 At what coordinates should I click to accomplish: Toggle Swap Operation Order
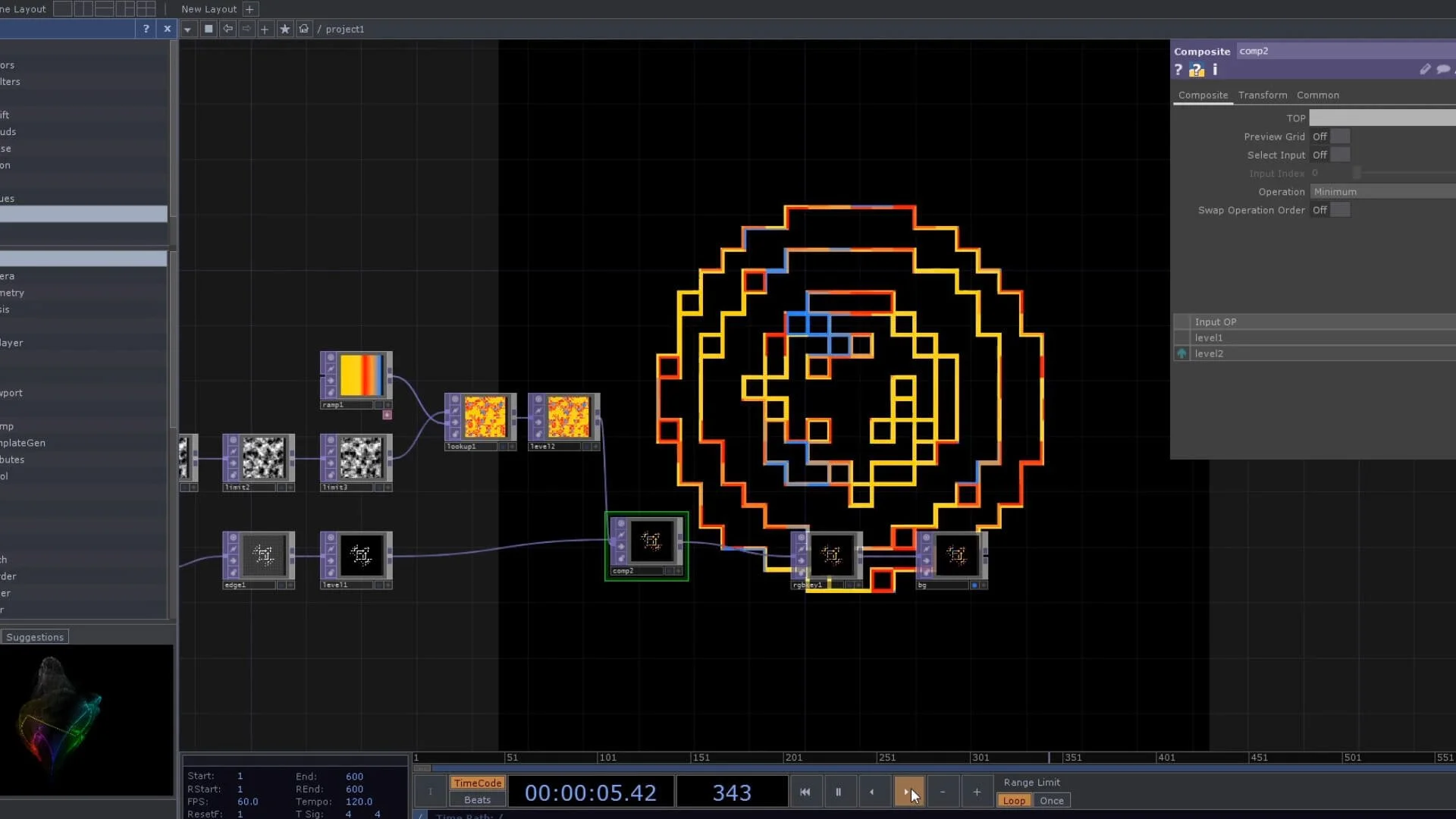(x=1339, y=210)
